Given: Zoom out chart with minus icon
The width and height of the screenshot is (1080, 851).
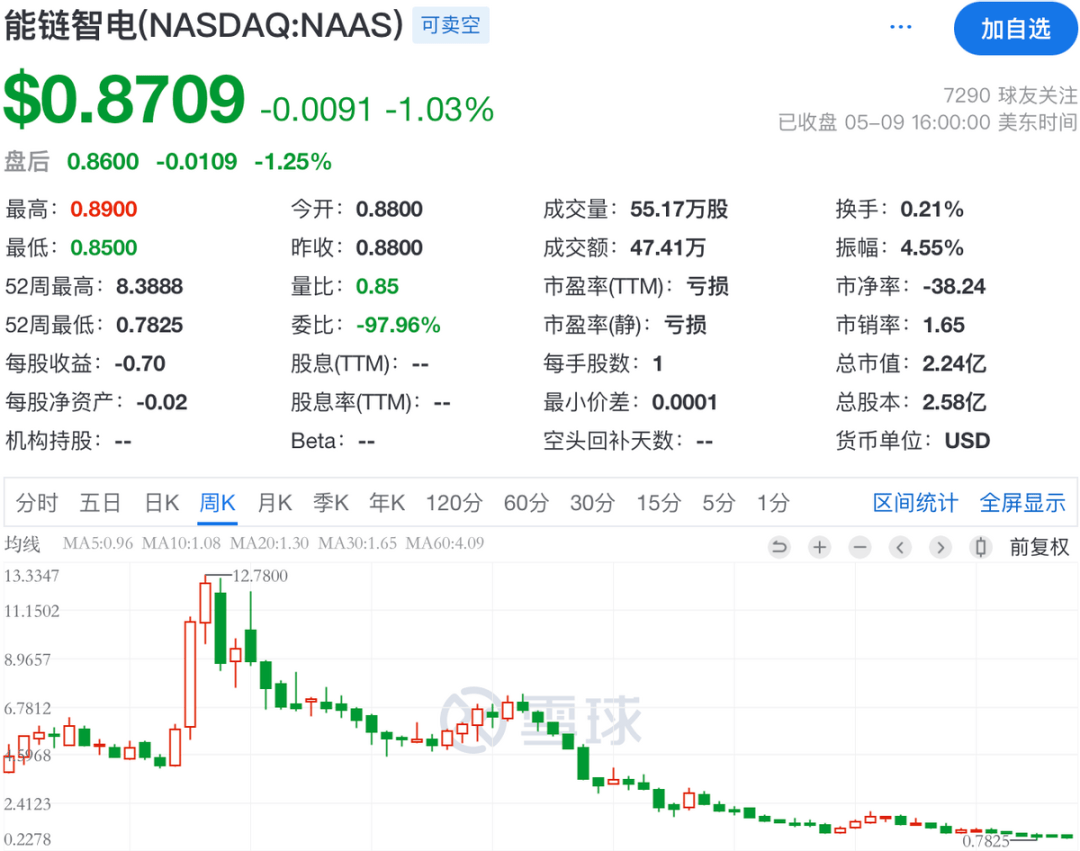Looking at the screenshot, I should point(860,547).
